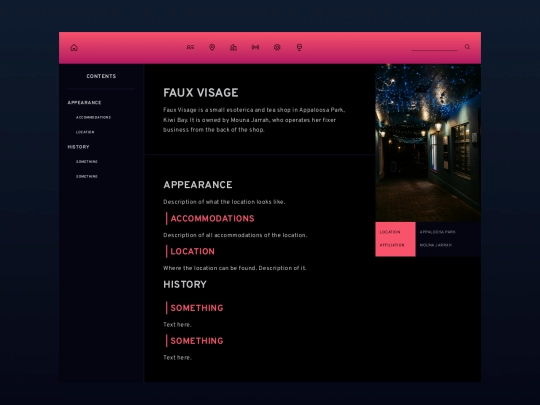Image resolution: width=540 pixels, height=405 pixels.
Task: Click "Description of all accommodations of the location."
Action: click(235, 235)
